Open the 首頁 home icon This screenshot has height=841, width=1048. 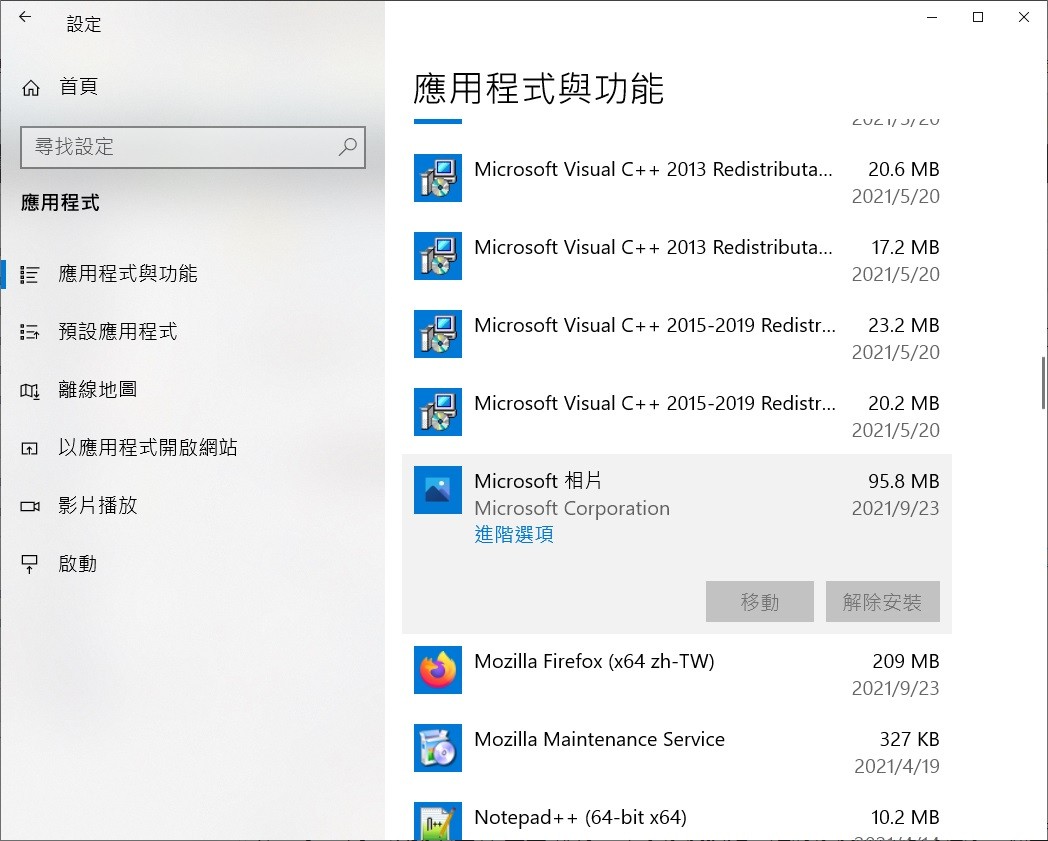pos(31,88)
